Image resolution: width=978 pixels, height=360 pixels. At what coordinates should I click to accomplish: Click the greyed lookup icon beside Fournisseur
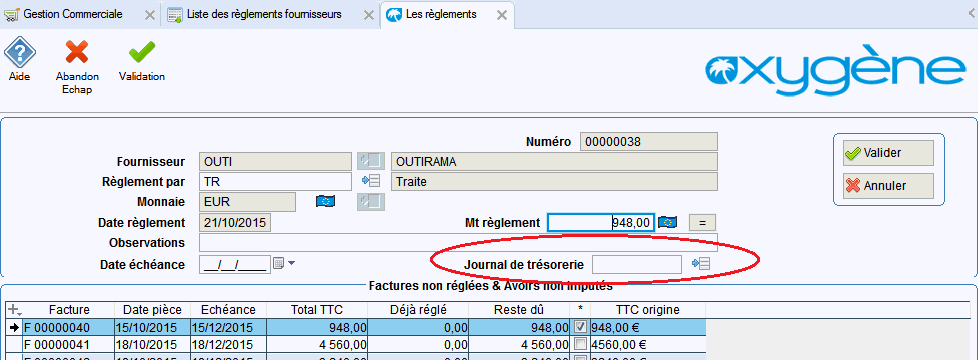pyautogui.click(x=371, y=161)
